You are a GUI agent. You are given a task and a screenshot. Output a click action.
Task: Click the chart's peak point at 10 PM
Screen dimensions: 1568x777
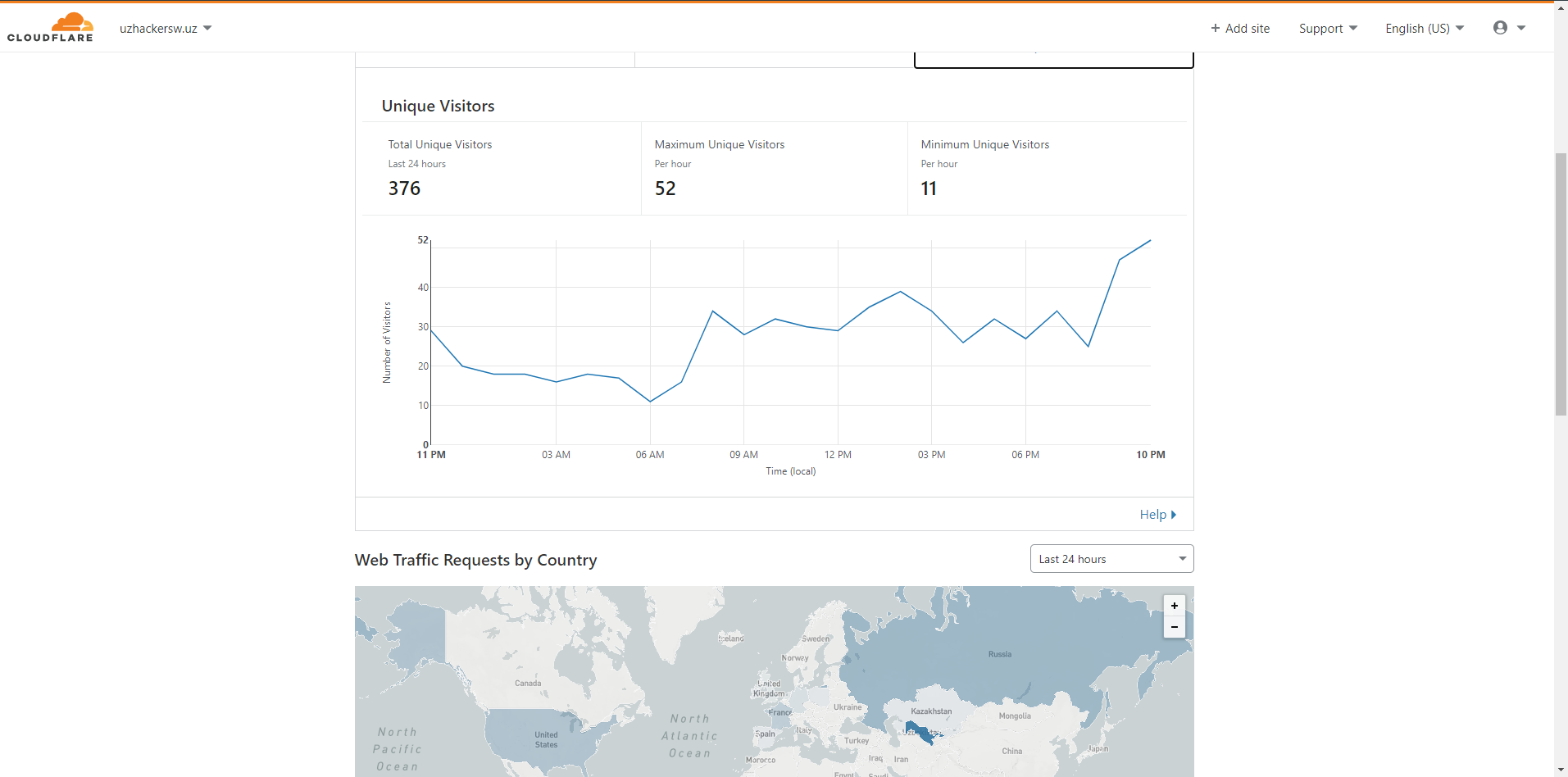[x=1150, y=241]
